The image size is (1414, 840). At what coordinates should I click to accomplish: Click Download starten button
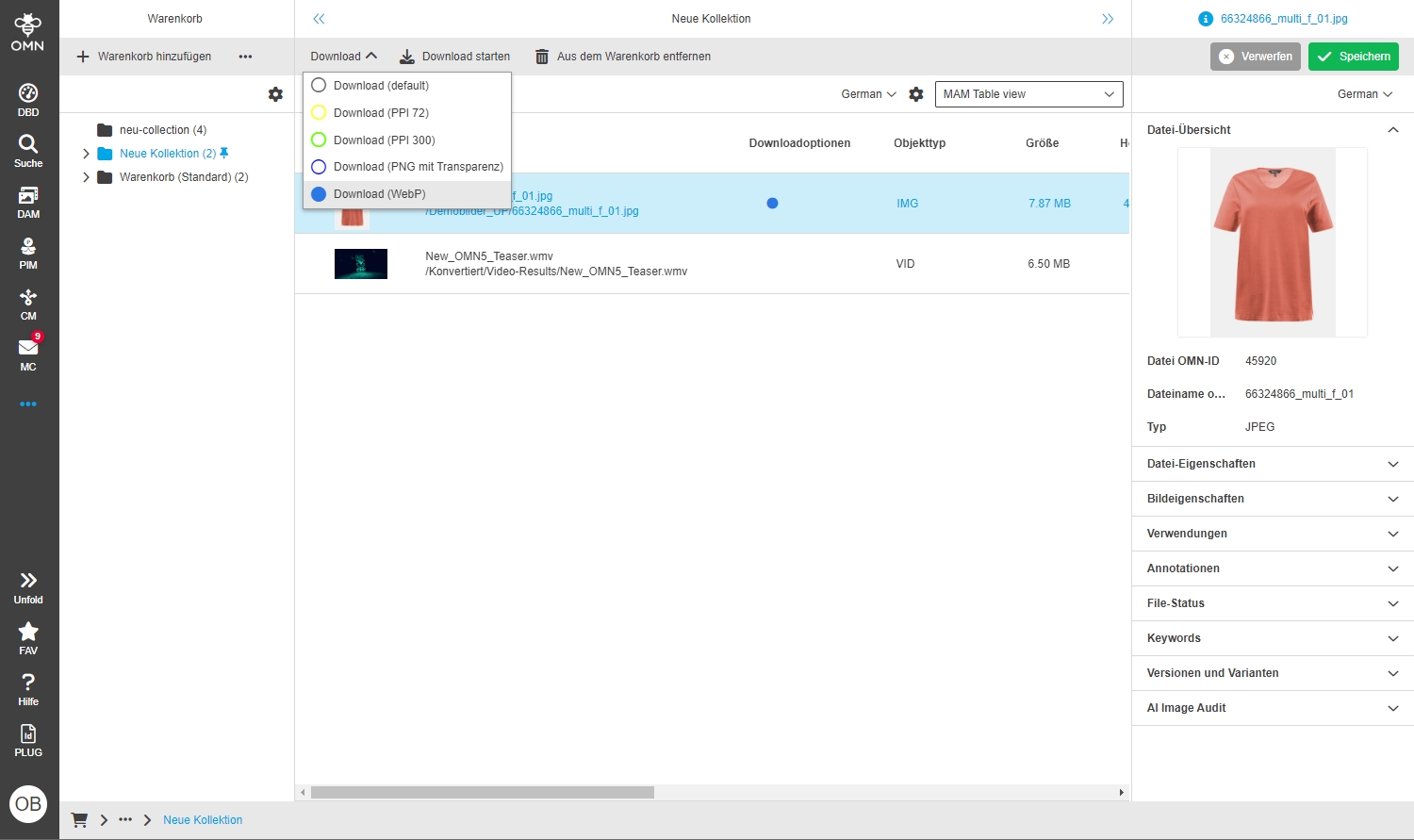tap(455, 57)
